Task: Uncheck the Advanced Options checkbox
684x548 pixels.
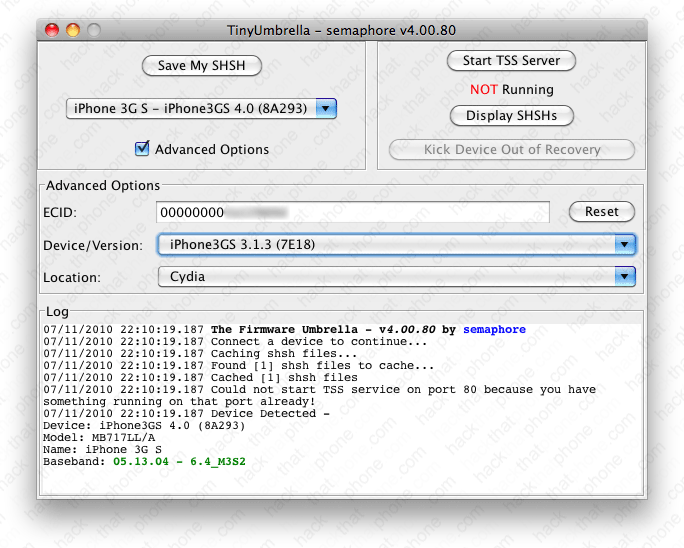Action: tap(142, 149)
